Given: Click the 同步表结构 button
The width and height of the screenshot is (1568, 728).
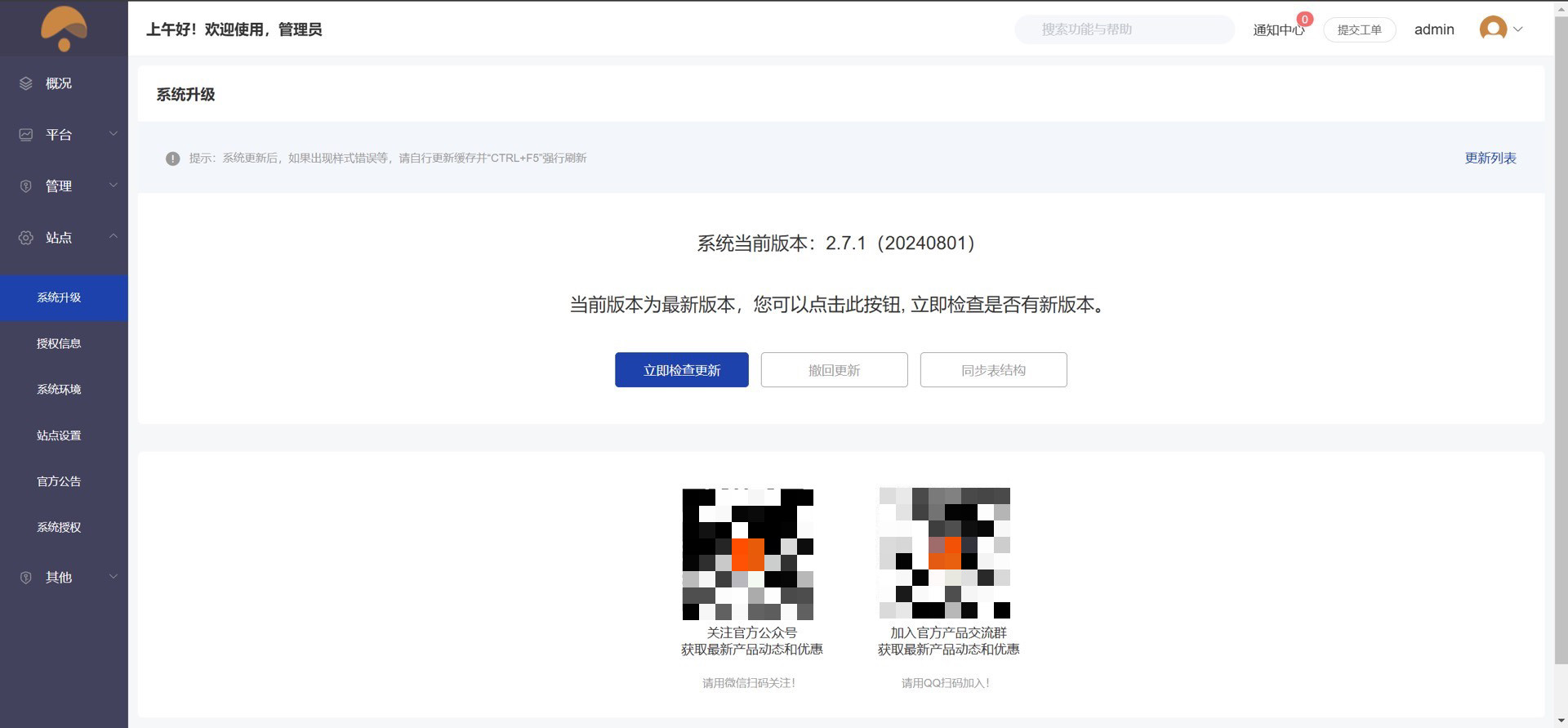Looking at the screenshot, I should pyautogui.click(x=994, y=370).
